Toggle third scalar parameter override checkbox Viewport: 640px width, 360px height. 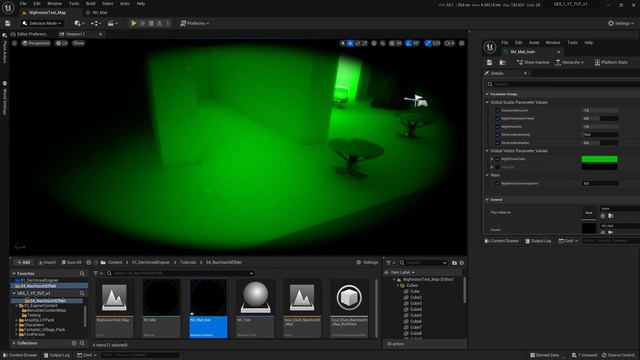(497, 127)
